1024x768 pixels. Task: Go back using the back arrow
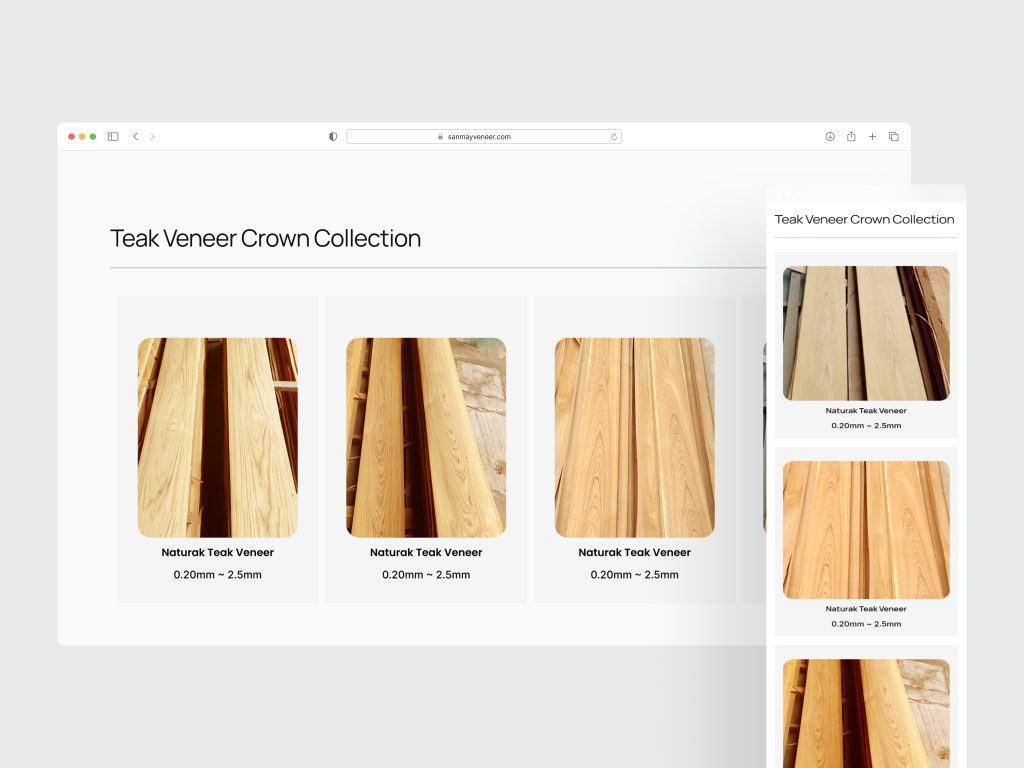click(135, 137)
